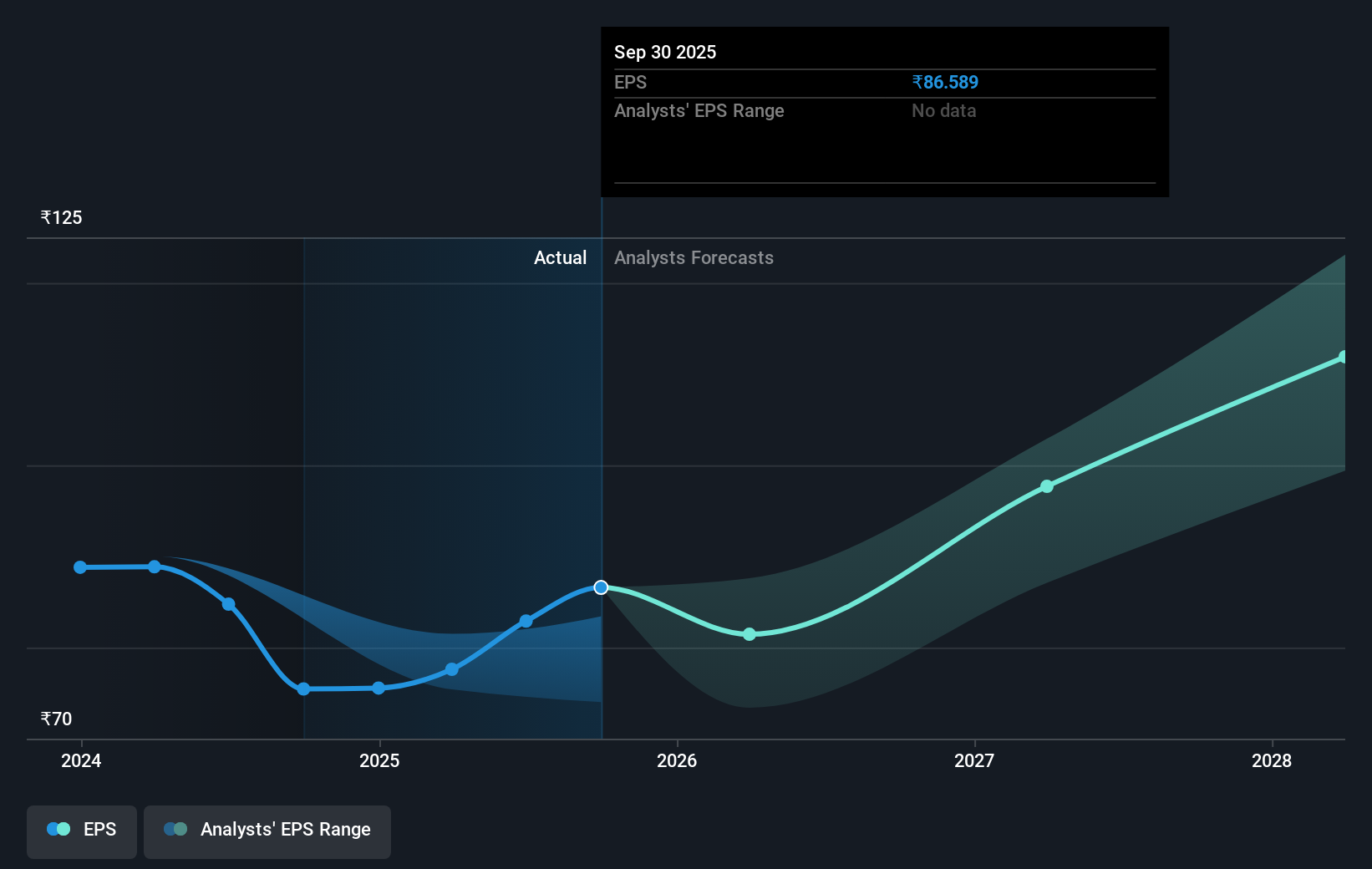Click the 2028 x-axis label
Viewport: 1372px width, 869px height.
[1272, 761]
